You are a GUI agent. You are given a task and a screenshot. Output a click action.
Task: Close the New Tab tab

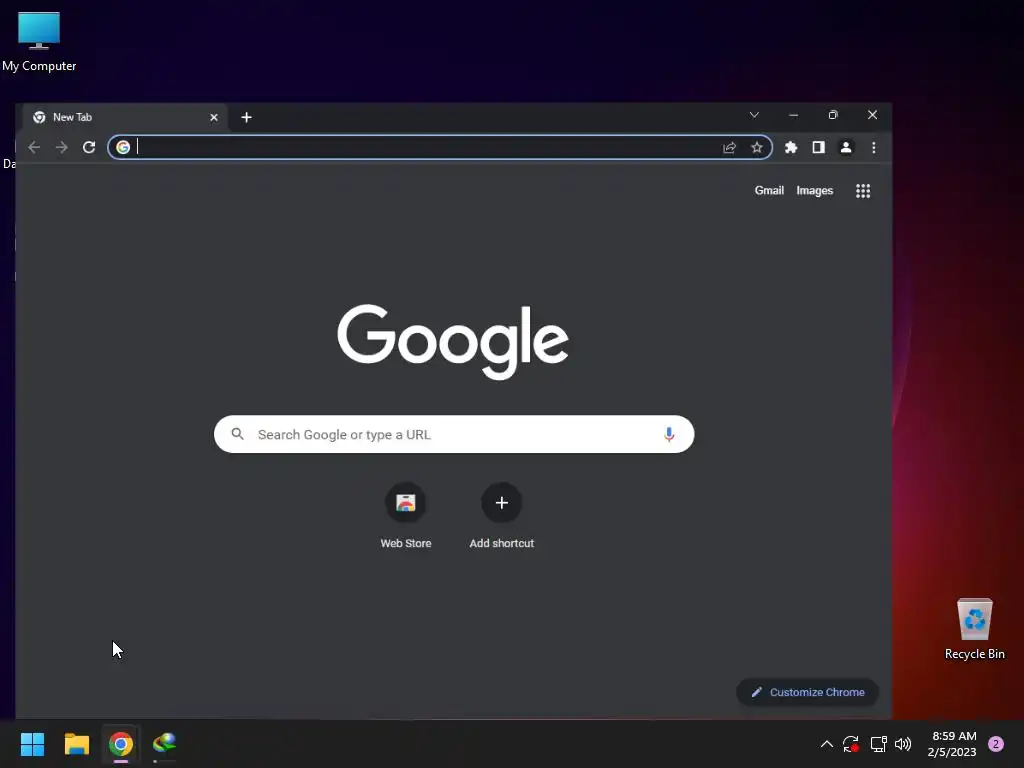click(x=214, y=118)
